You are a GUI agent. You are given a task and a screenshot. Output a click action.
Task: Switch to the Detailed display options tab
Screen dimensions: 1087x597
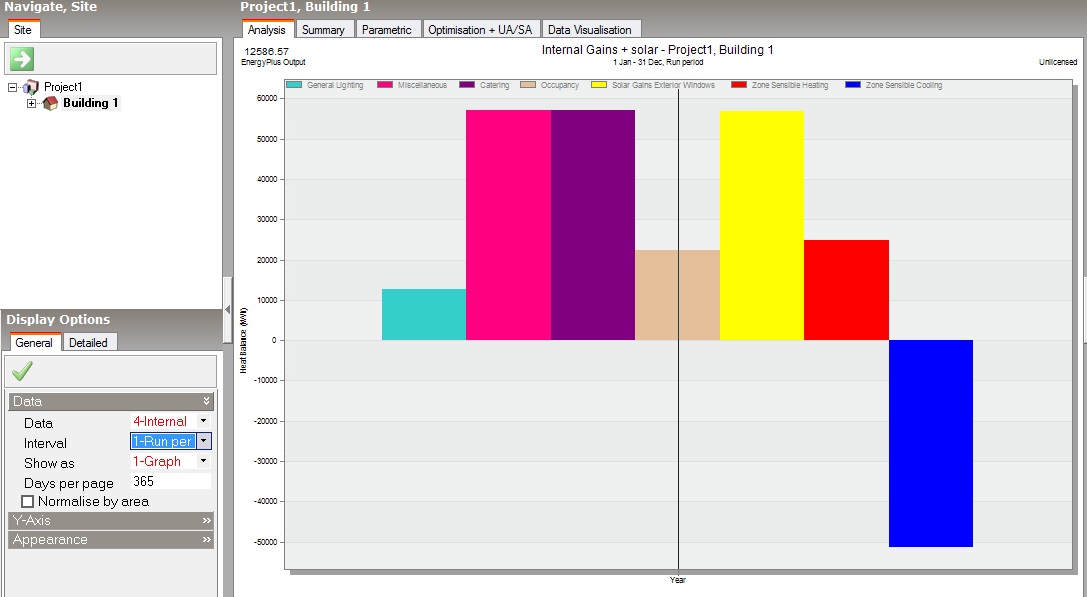[88, 343]
